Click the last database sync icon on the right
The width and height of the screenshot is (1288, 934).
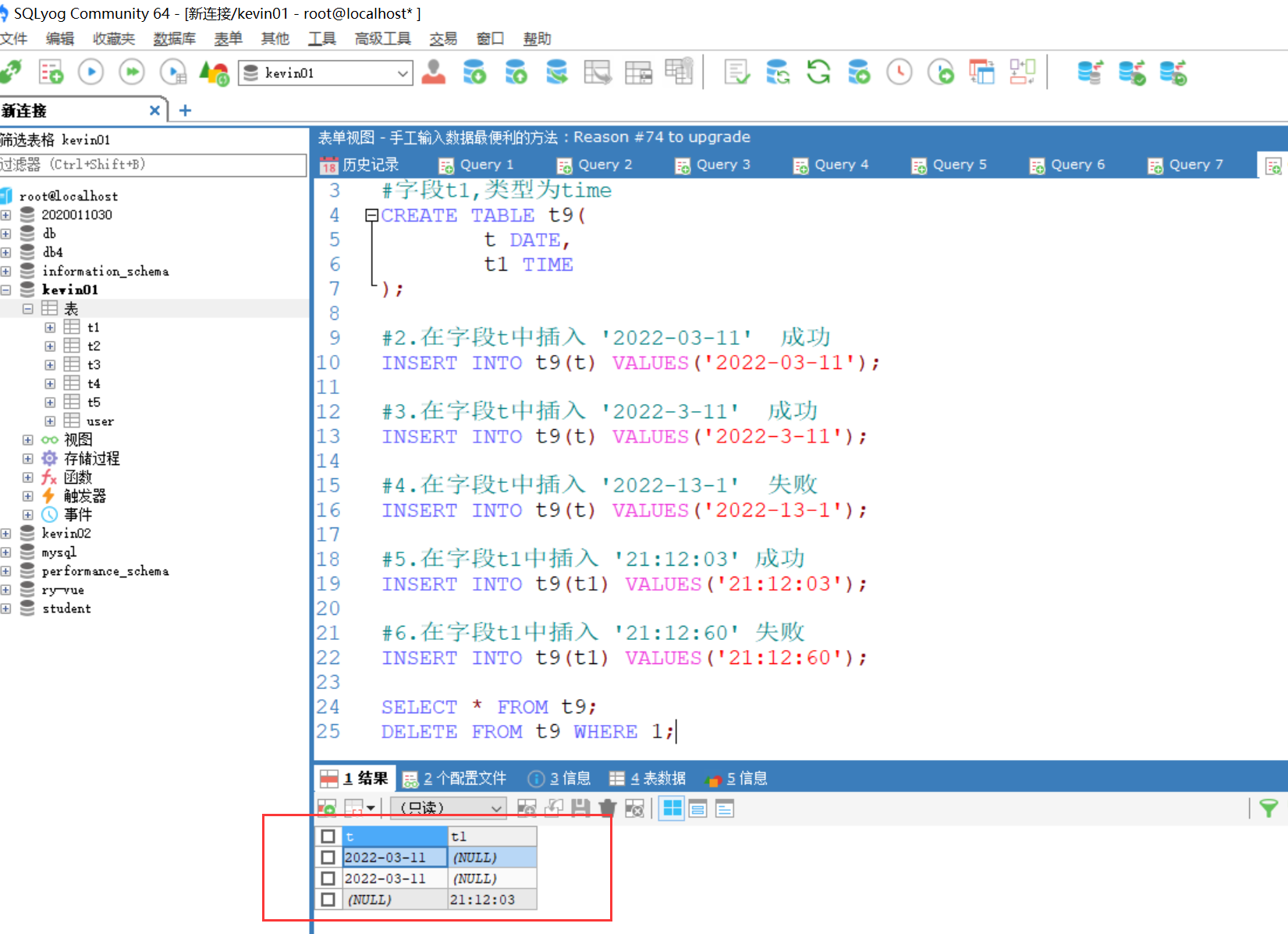click(x=1173, y=73)
